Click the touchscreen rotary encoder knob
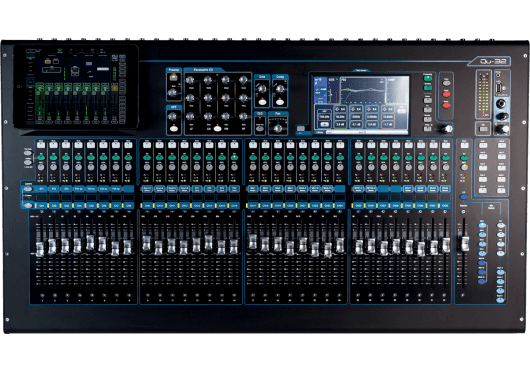Viewport: 530px width, 371px height. (448, 129)
